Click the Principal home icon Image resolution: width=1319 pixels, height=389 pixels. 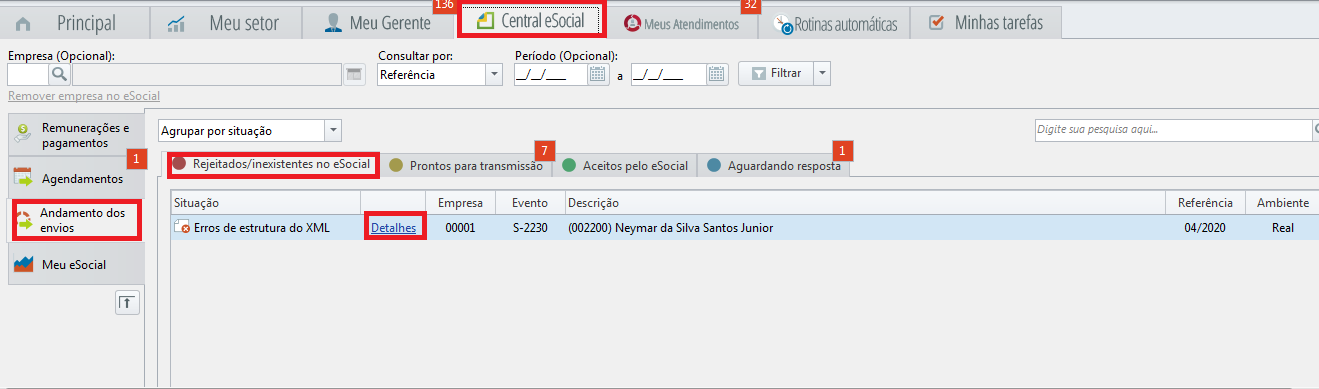(x=24, y=23)
